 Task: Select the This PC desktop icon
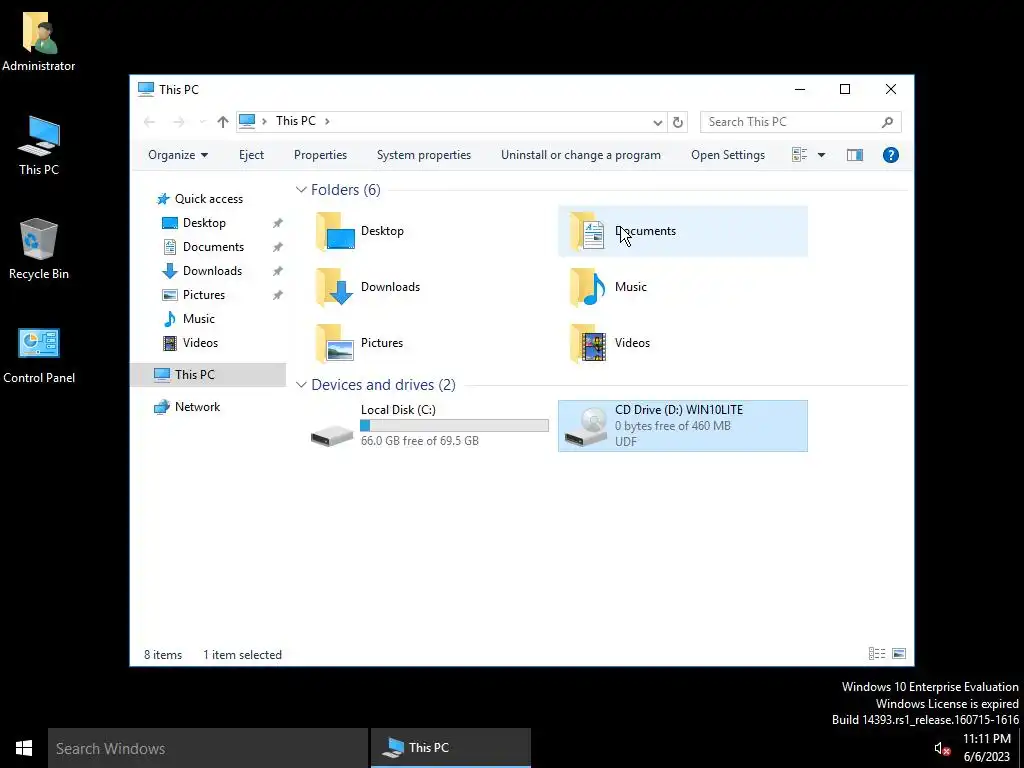(39, 146)
